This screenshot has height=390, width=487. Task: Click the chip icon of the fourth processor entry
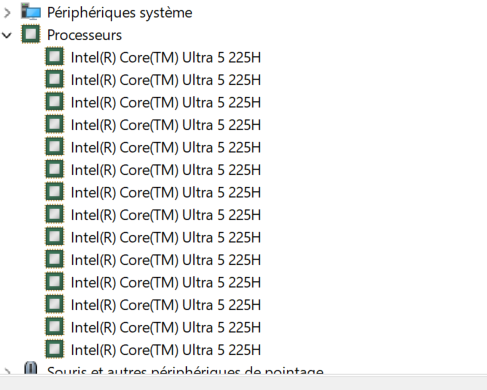(x=54, y=124)
